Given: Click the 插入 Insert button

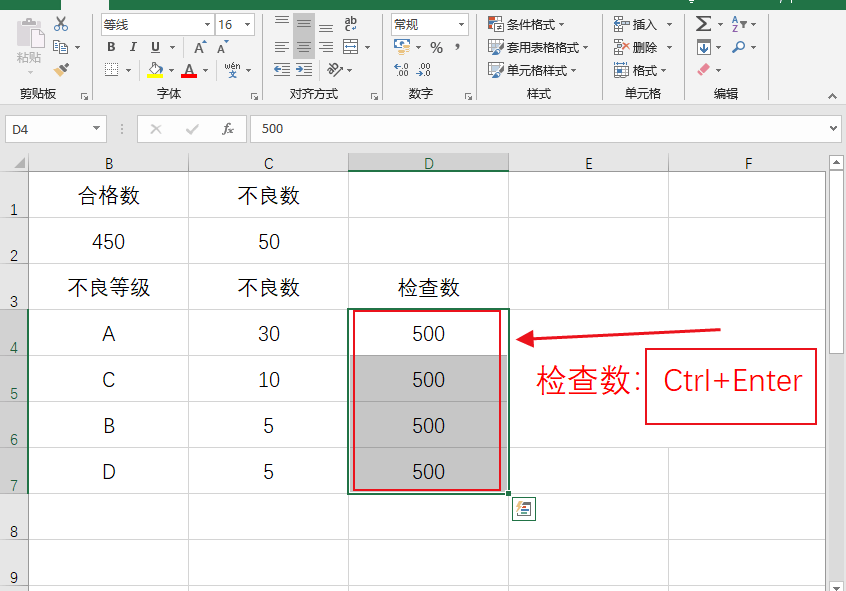Looking at the screenshot, I should coord(638,23).
